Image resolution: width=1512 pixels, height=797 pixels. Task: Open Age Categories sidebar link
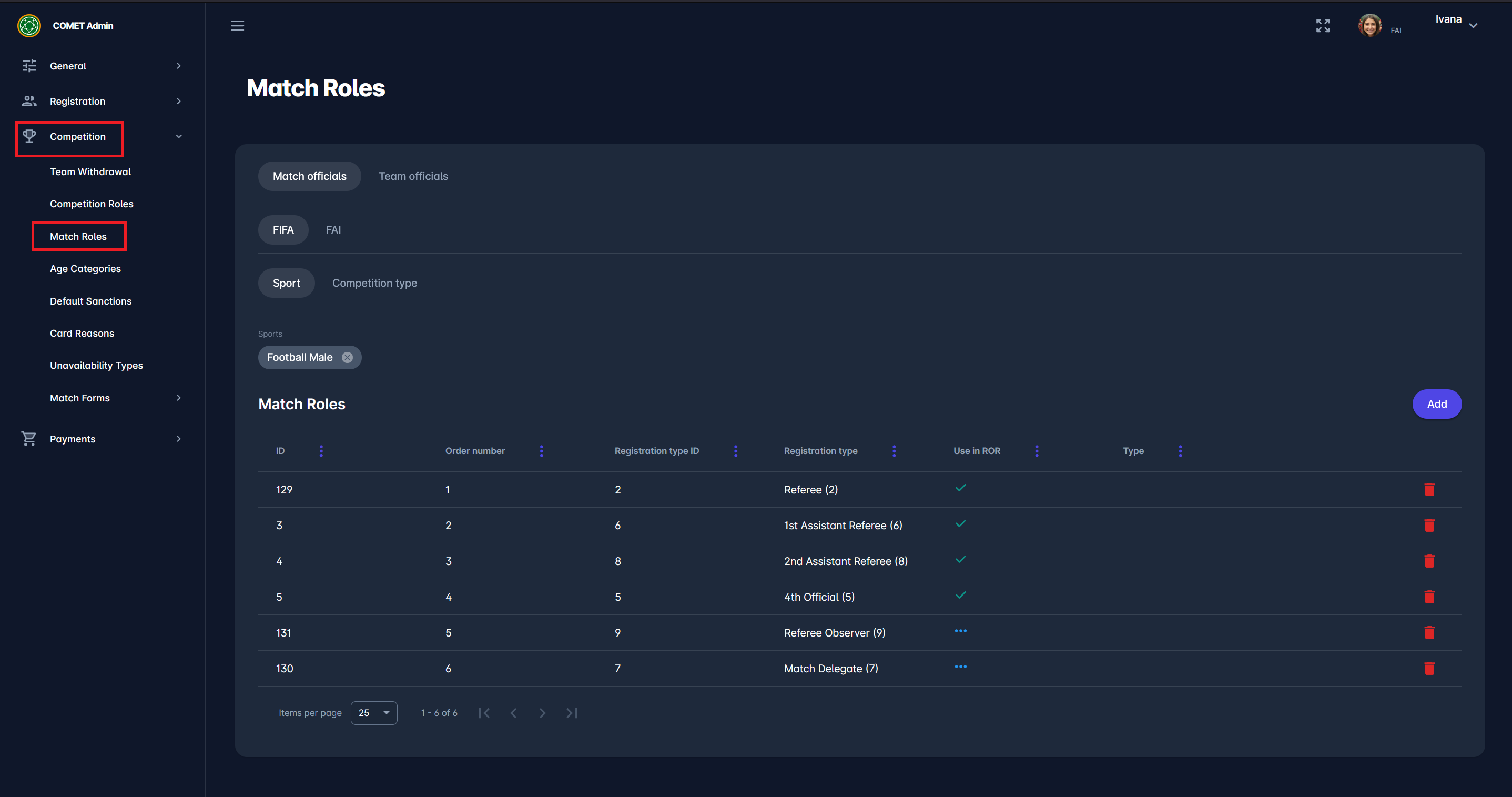[x=85, y=268]
